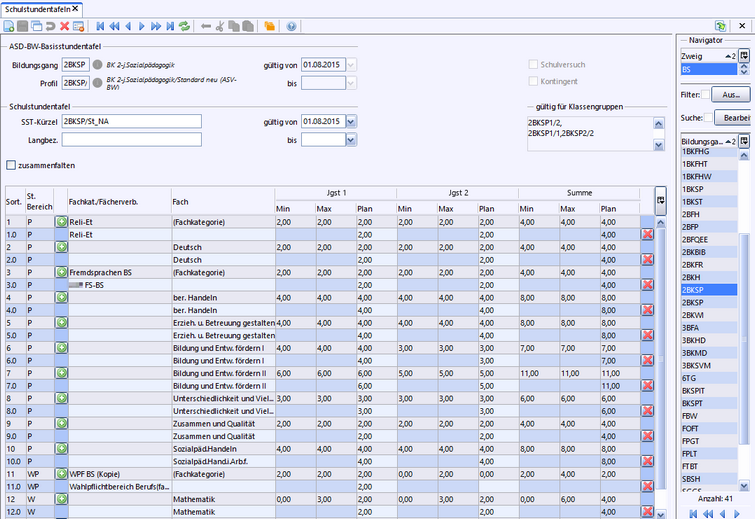Screen dimensions: 755x519
Task: Click the red X delete icon in toolbar
Action: coord(64,26)
